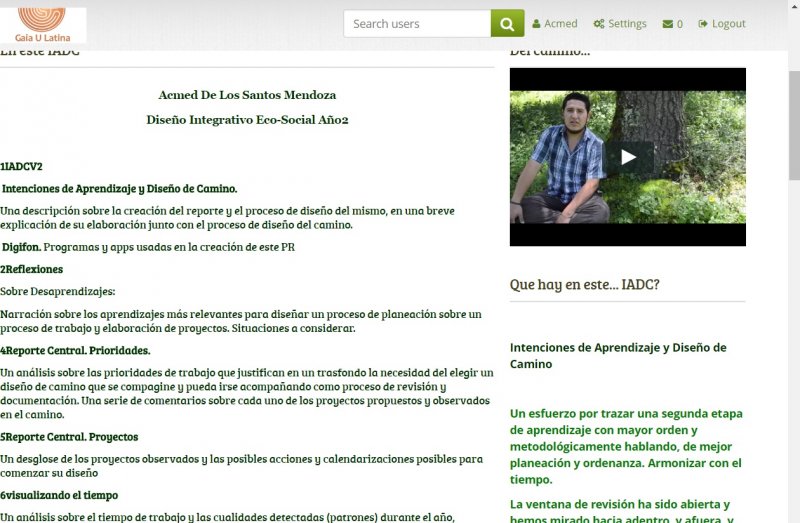Image resolution: width=800 pixels, height=523 pixels.
Task: Click the scrollbar up arrow
Action: coord(794,5)
